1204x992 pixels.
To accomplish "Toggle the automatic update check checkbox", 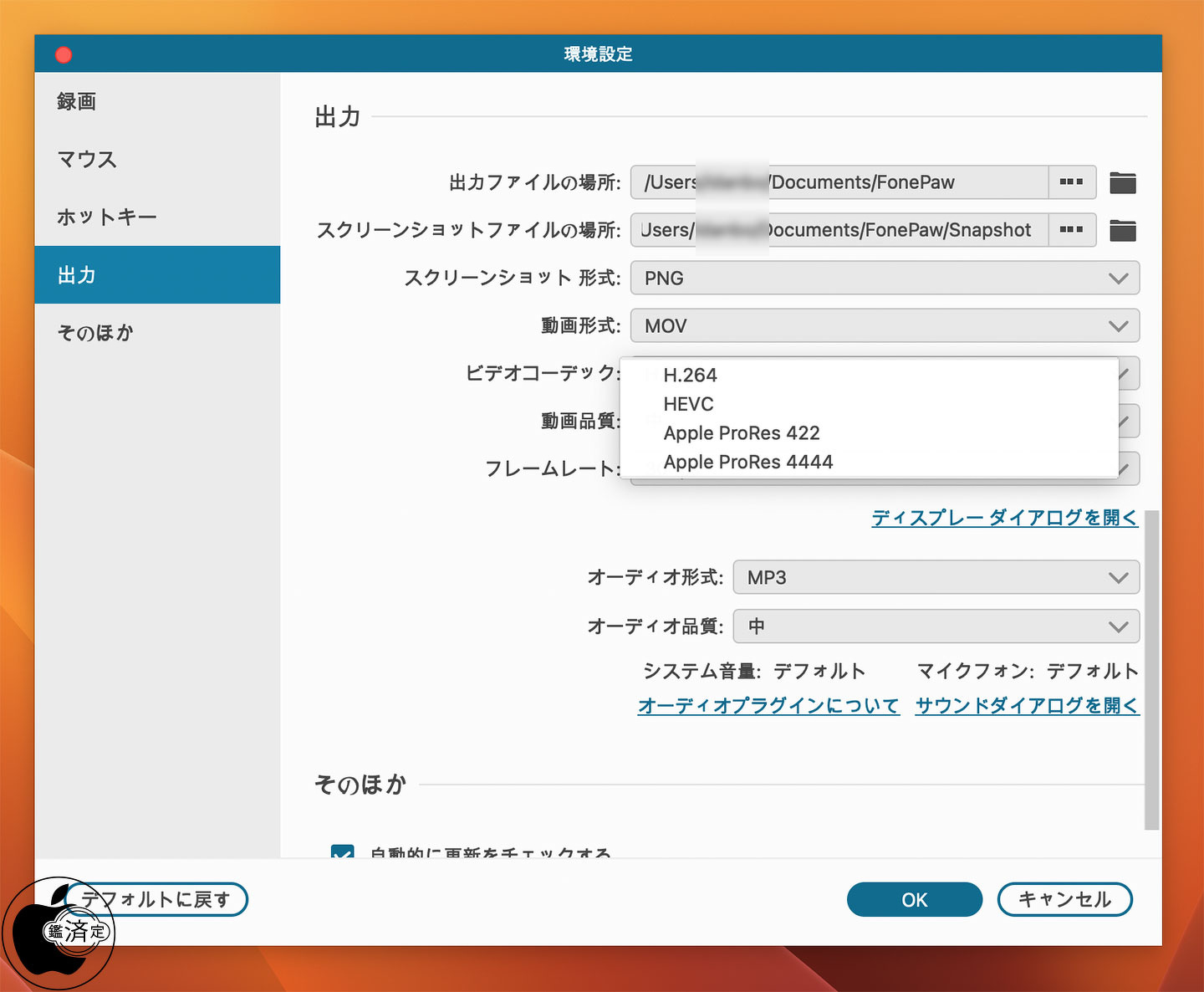I will click(x=342, y=851).
